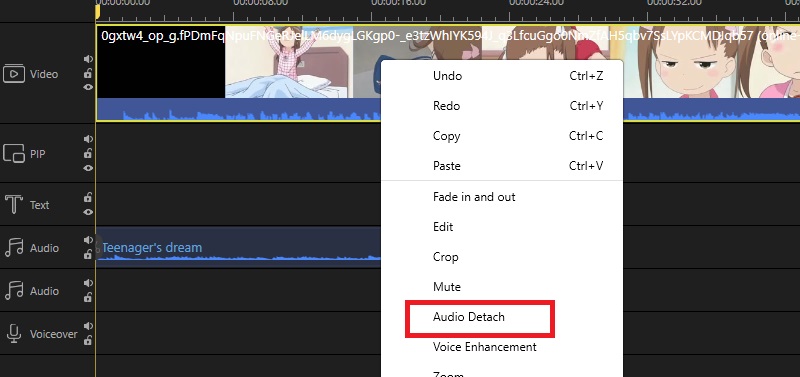Lock the PIP track
This screenshot has height=377, width=800.
coord(88,153)
